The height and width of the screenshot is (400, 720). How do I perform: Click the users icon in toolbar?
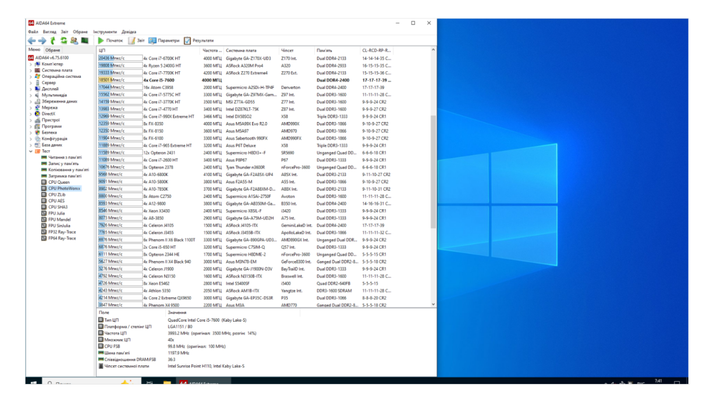[74, 41]
